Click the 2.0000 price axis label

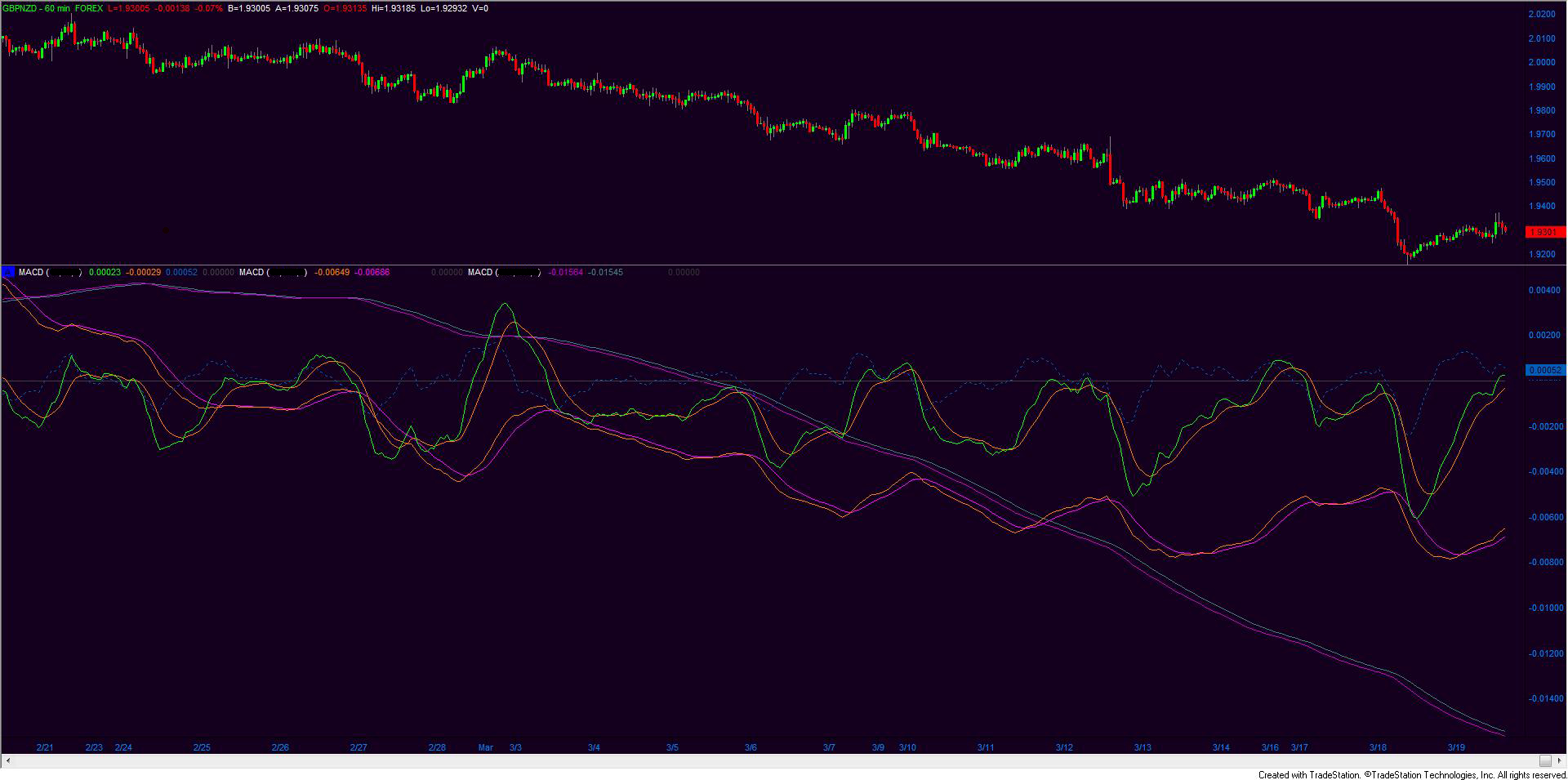coord(1542,62)
